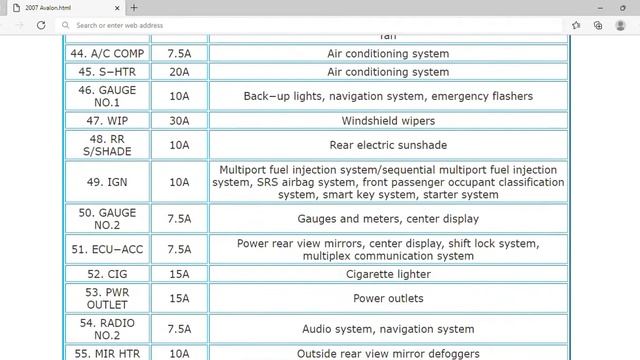Select the 50. GAUGE NO.2 cell
Screen dimensions: 640x360
107,219
